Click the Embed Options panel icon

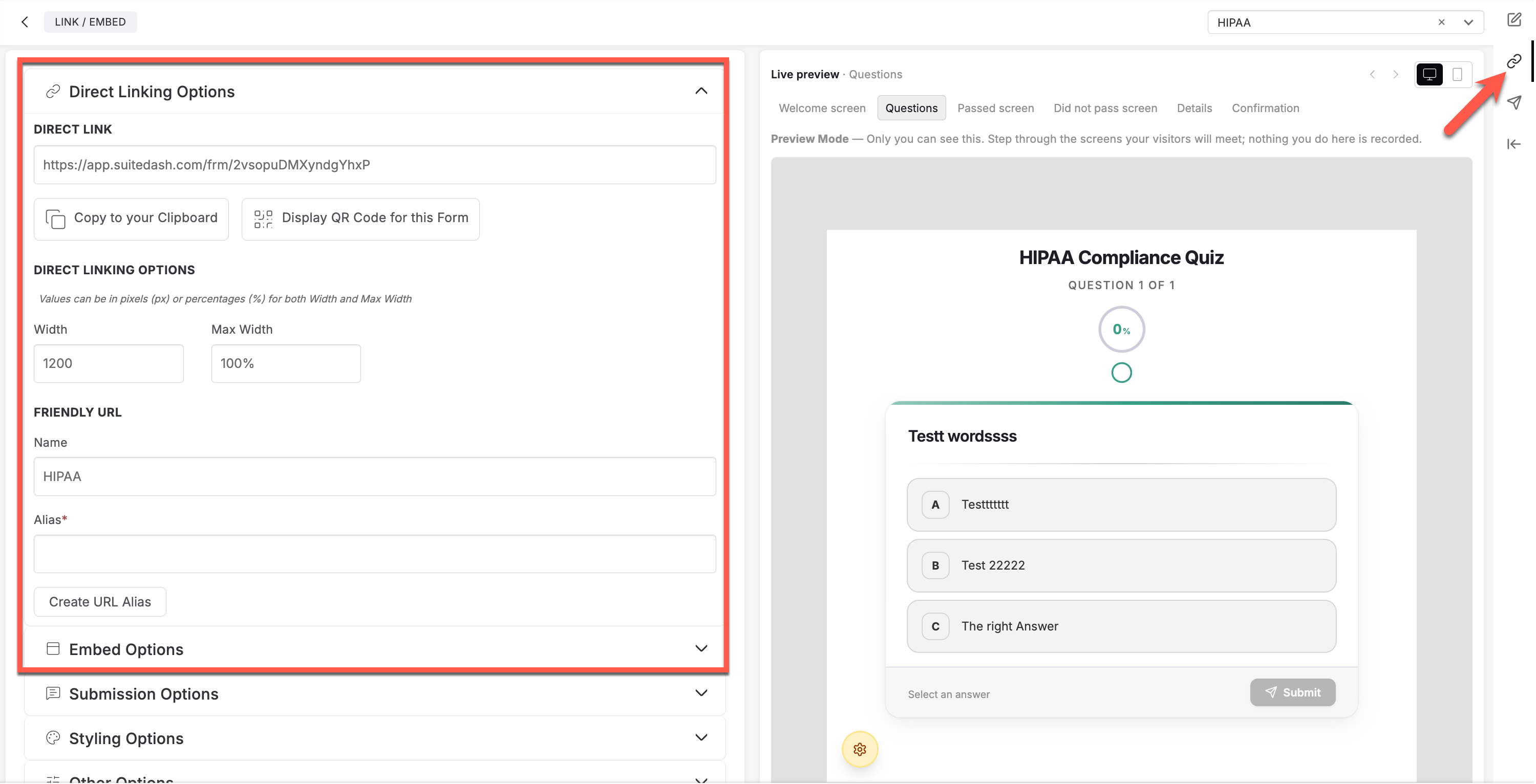[x=53, y=649]
